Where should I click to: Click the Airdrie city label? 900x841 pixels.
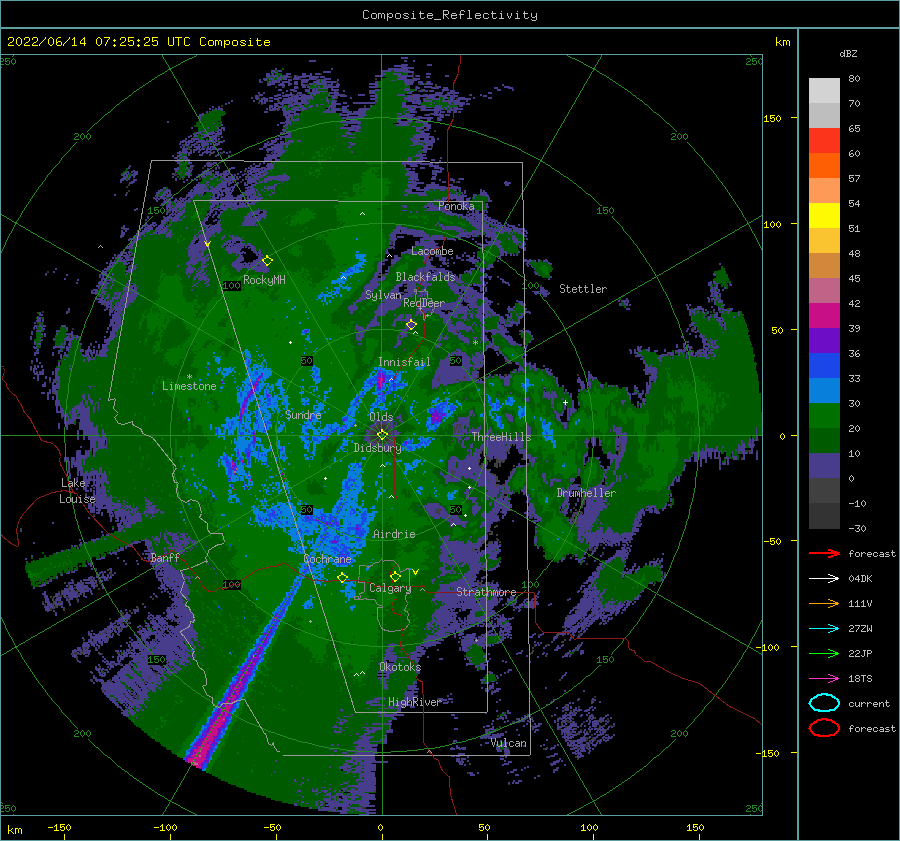(394, 534)
